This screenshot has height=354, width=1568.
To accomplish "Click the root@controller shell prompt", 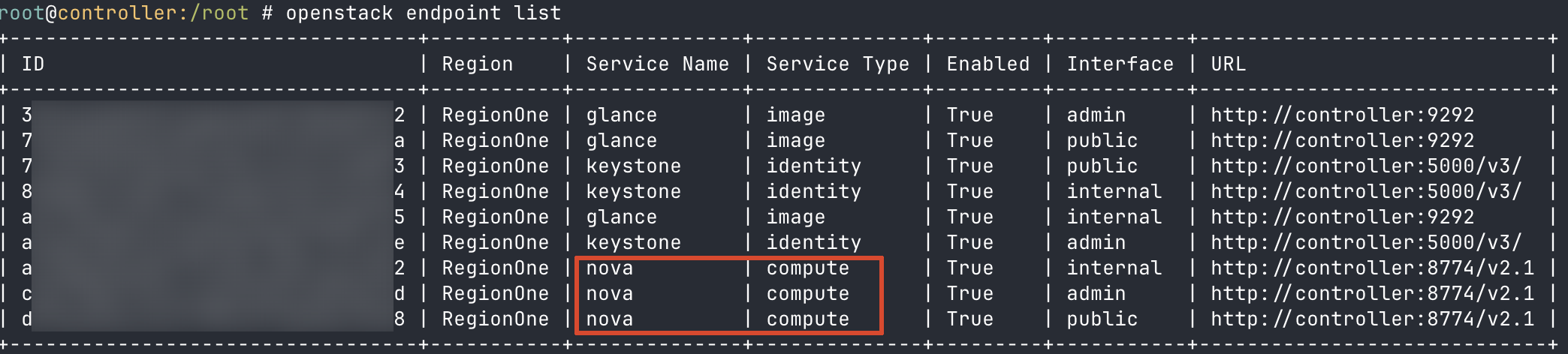I will 124,13.
